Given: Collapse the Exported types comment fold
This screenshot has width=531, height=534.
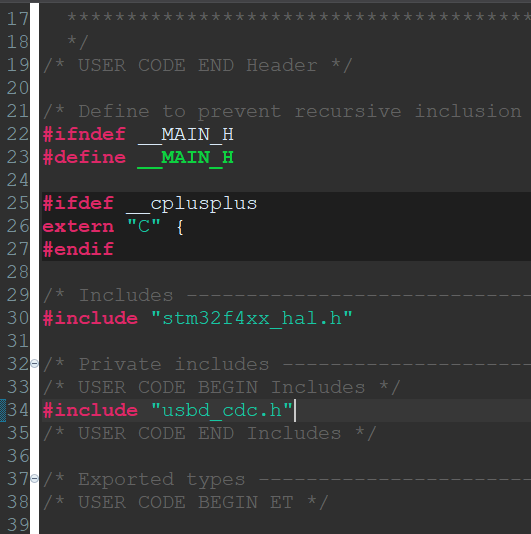Looking at the screenshot, I should 34,479.
